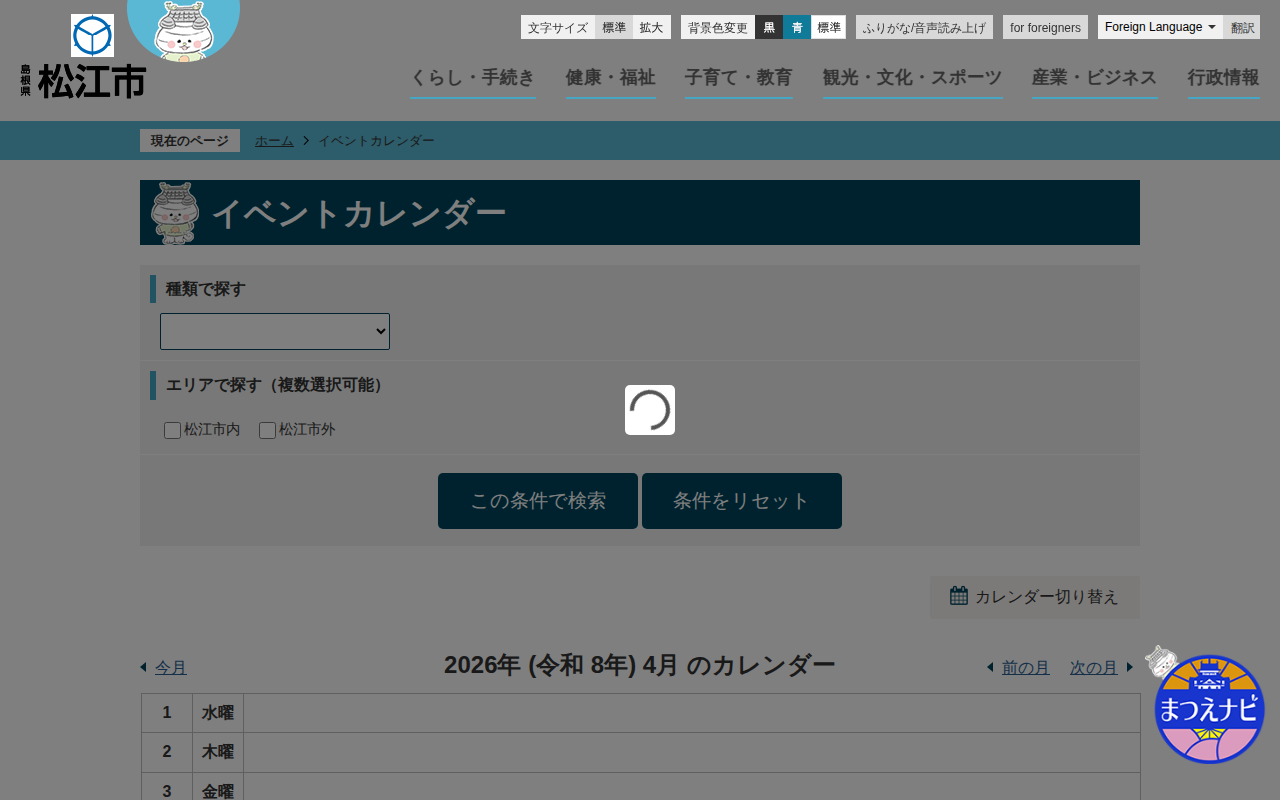Click the 翻訳 button
The width and height of the screenshot is (1280, 800).
click(x=1242, y=27)
